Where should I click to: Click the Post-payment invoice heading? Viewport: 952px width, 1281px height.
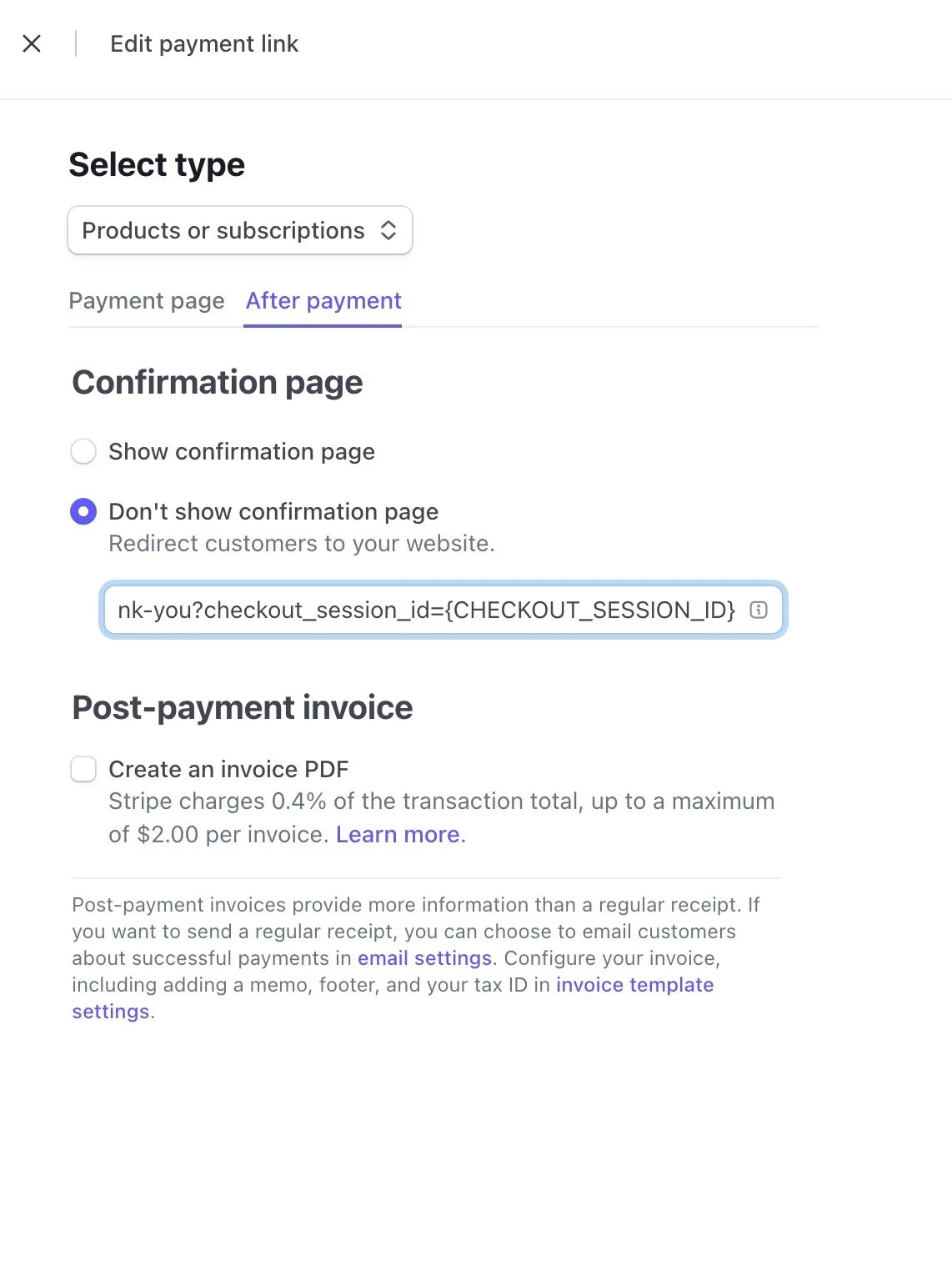click(x=243, y=707)
